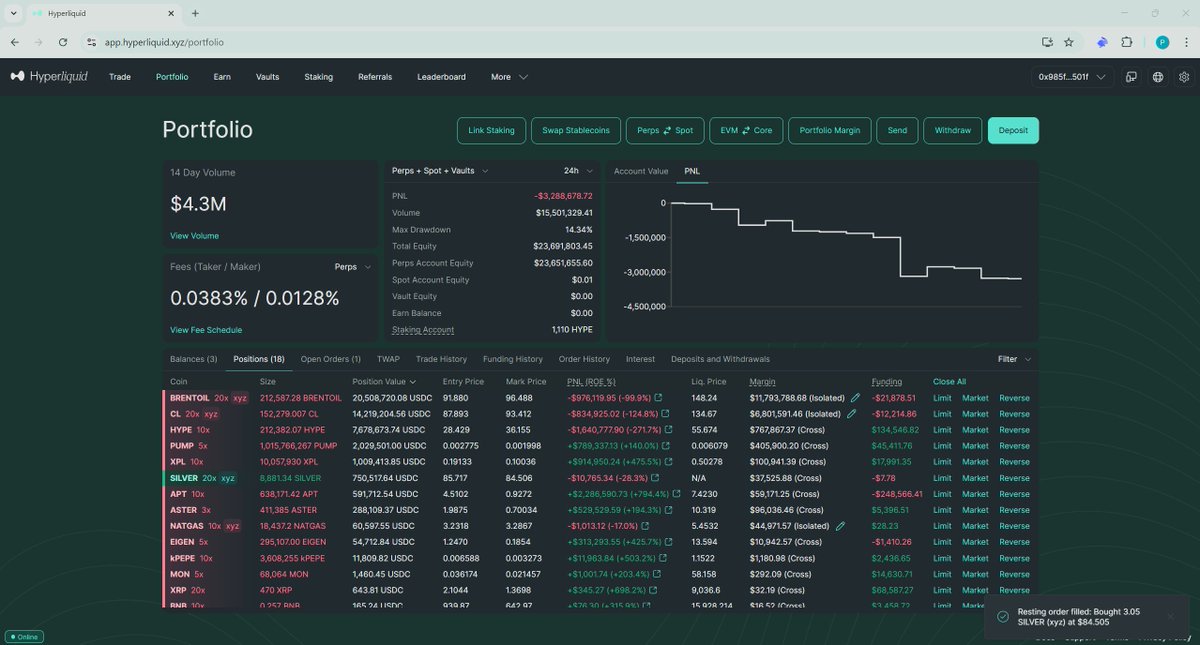
Task: Open the Funding History tab
Action: point(513,359)
